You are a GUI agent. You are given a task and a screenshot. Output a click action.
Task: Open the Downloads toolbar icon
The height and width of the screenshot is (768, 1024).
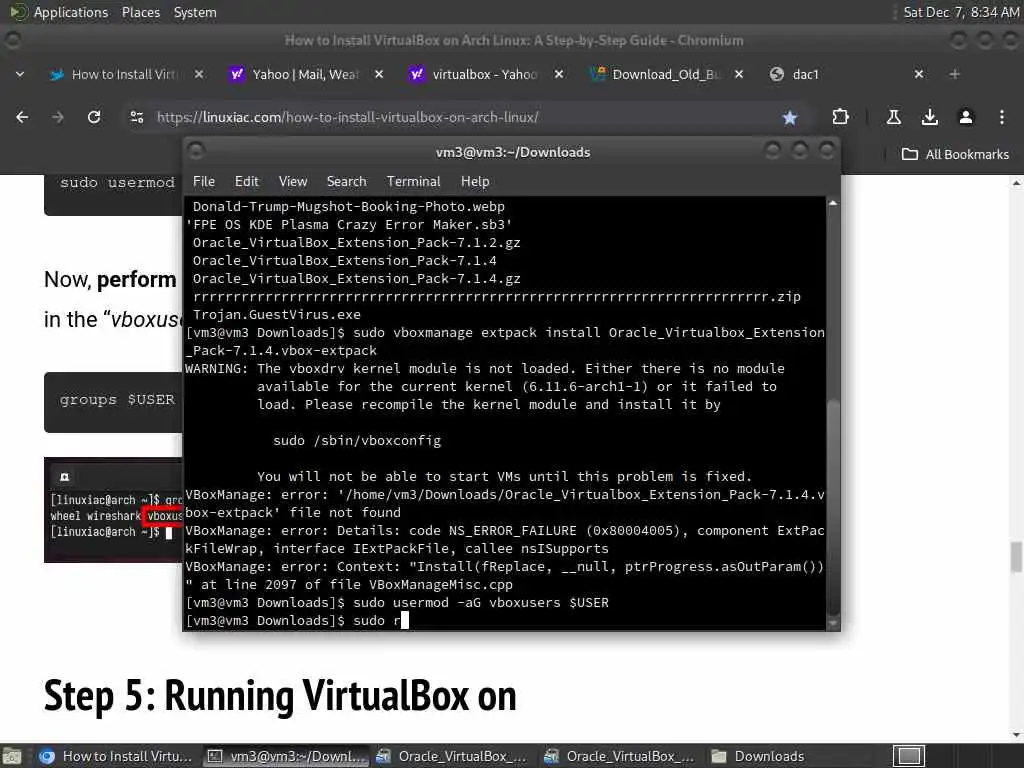[929, 117]
